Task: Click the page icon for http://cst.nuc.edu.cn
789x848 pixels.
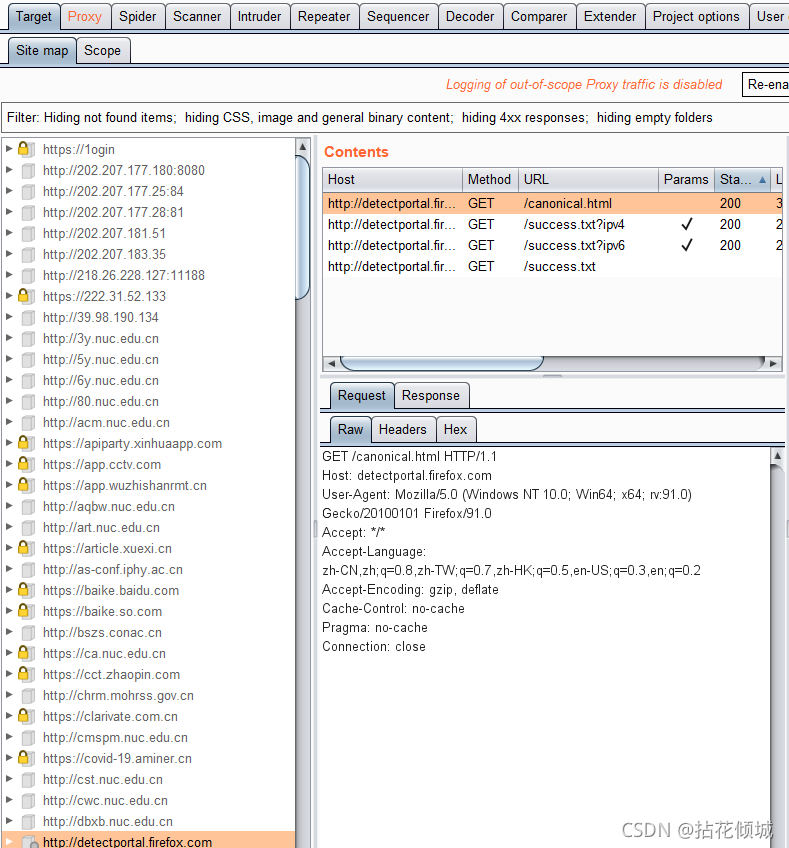Action: (28, 780)
